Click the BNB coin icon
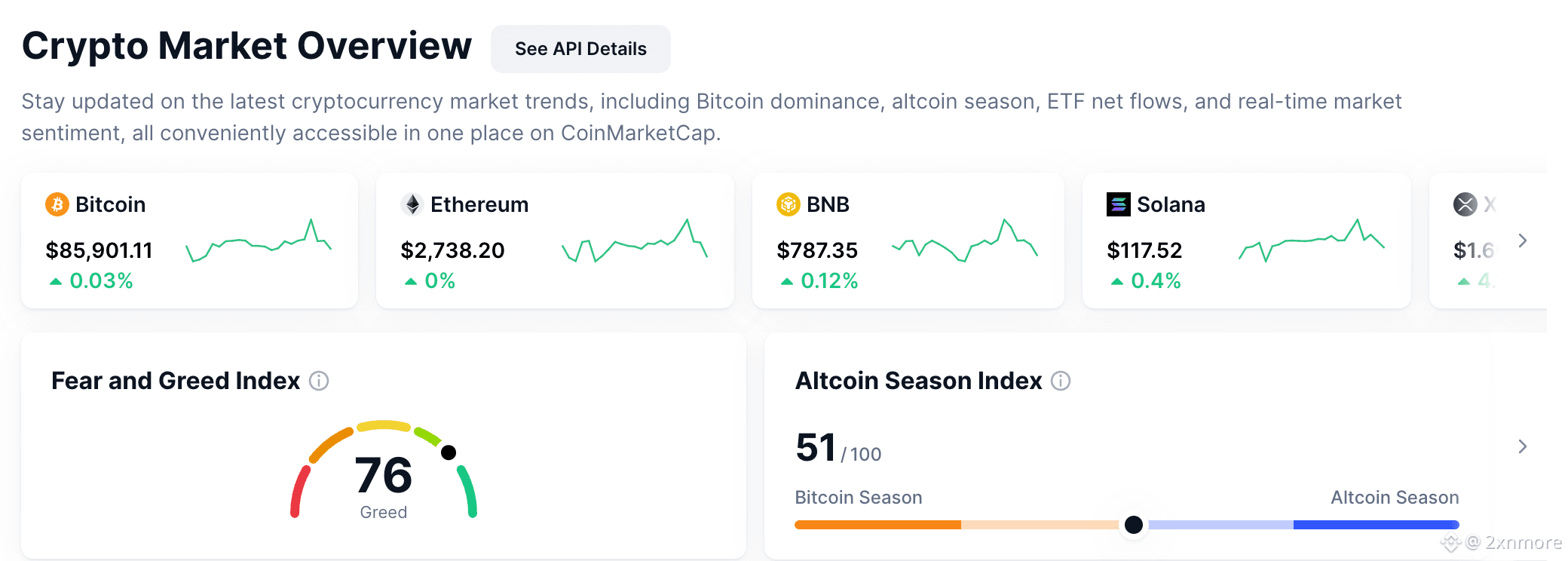This screenshot has height=561, width=1568. pyautogui.click(x=789, y=204)
